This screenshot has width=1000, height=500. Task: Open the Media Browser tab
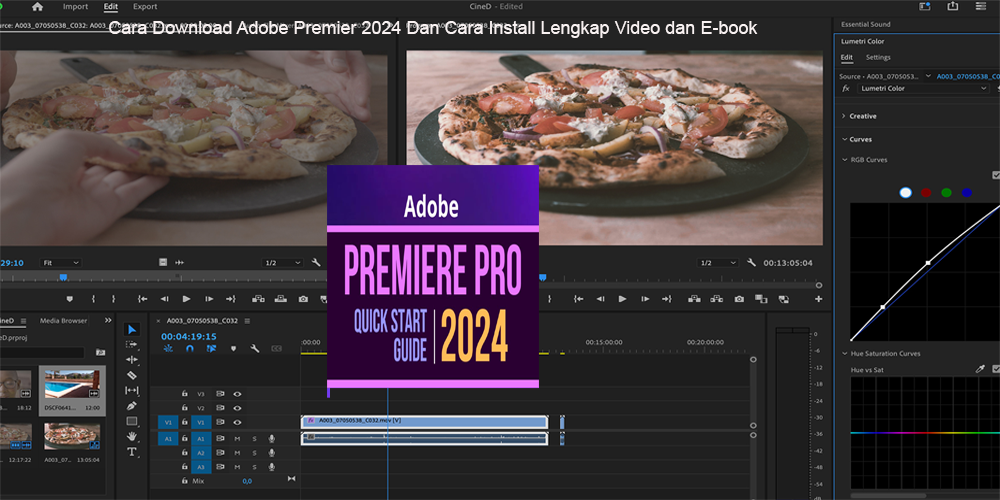pyautogui.click(x=63, y=321)
